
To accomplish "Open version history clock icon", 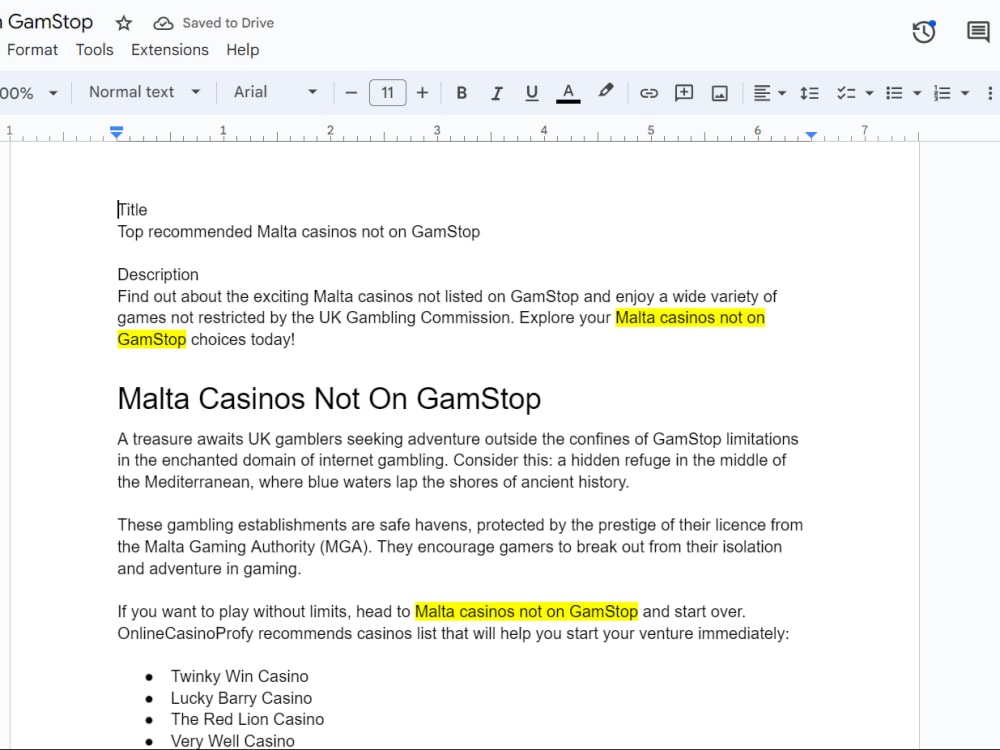I will [x=923, y=32].
